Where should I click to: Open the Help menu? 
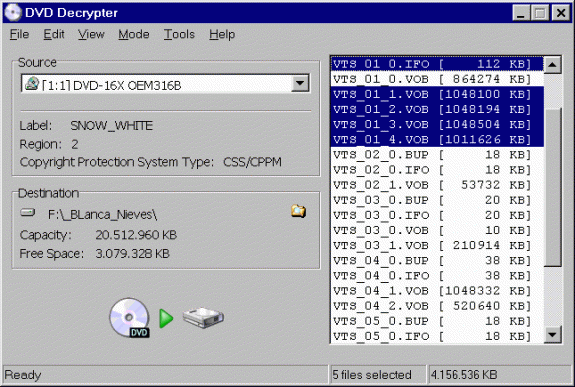click(x=222, y=34)
